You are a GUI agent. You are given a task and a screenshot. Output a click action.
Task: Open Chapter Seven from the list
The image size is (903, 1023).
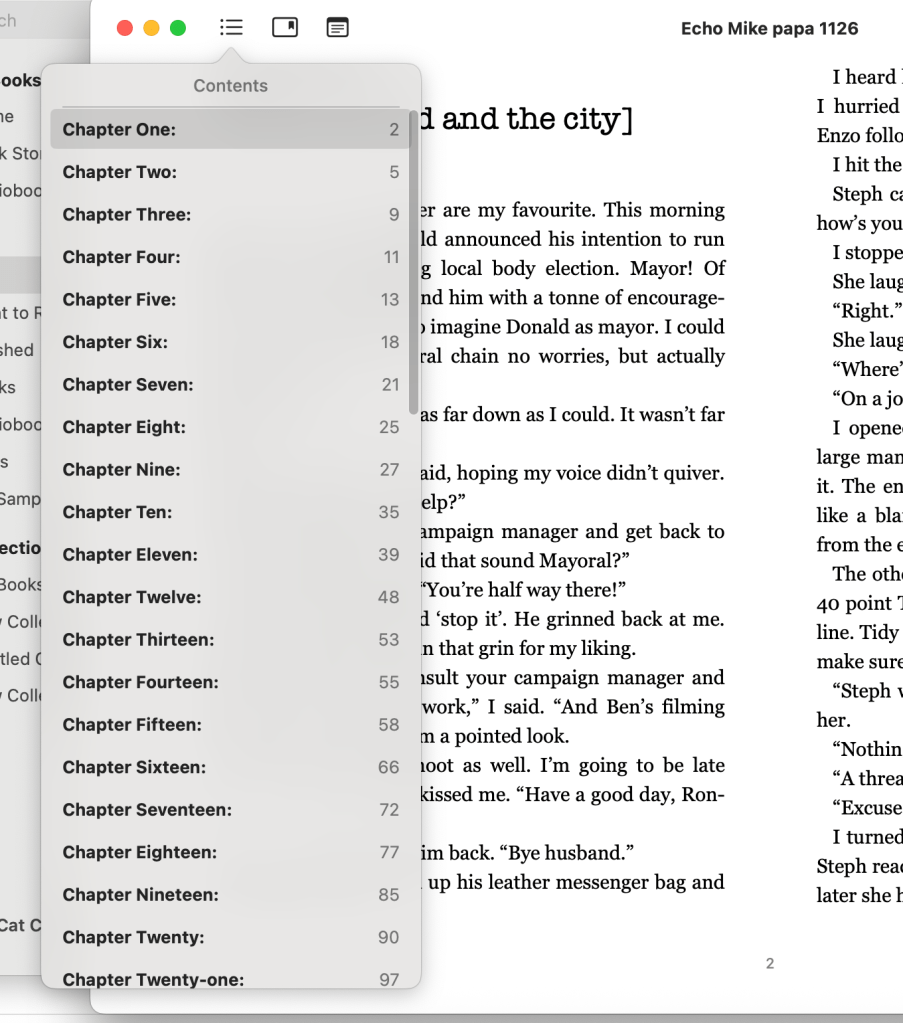click(128, 385)
